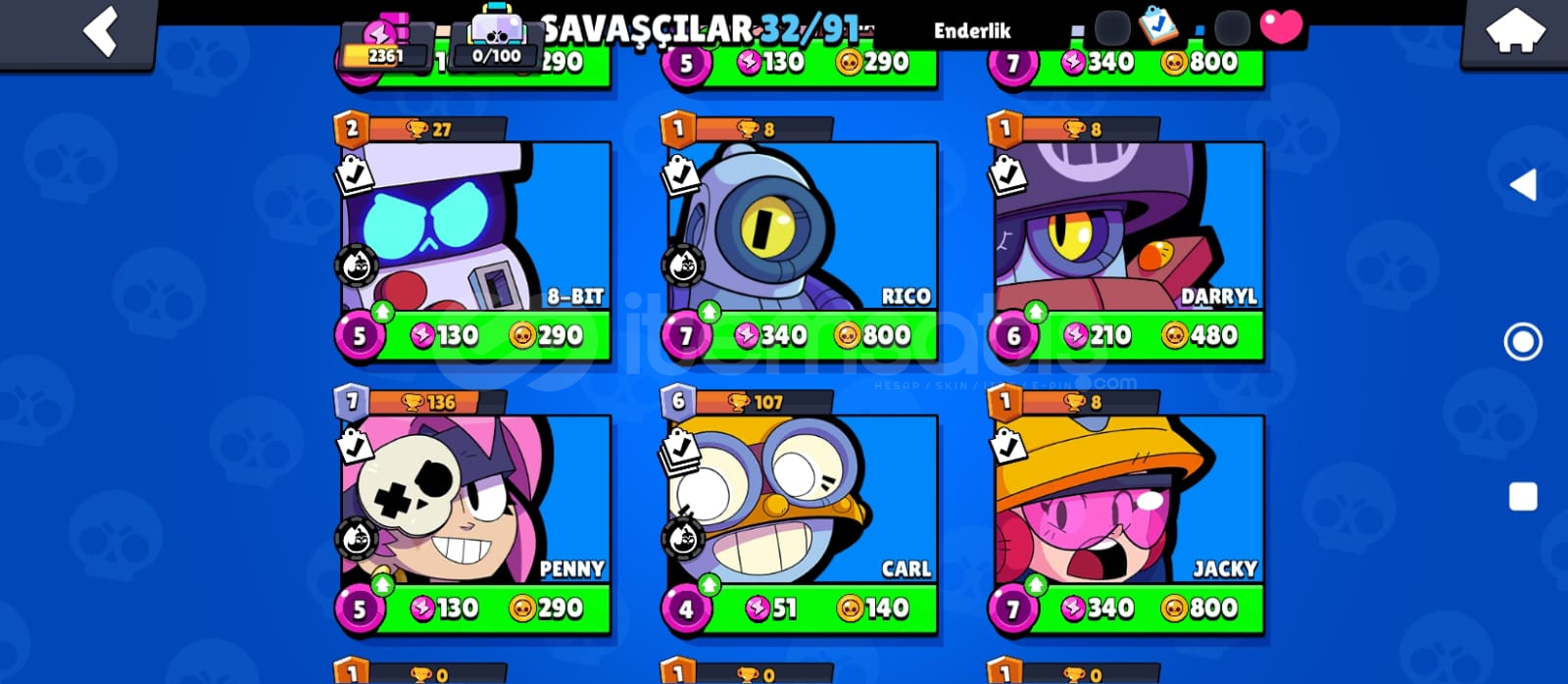
Task: Tap Android back triangle navigation button
Action: 1523,184
